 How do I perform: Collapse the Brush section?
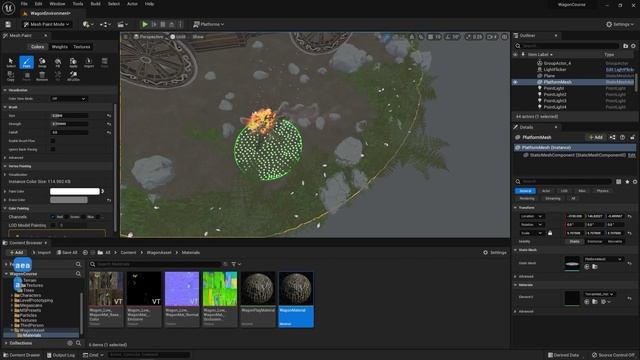point(5,107)
